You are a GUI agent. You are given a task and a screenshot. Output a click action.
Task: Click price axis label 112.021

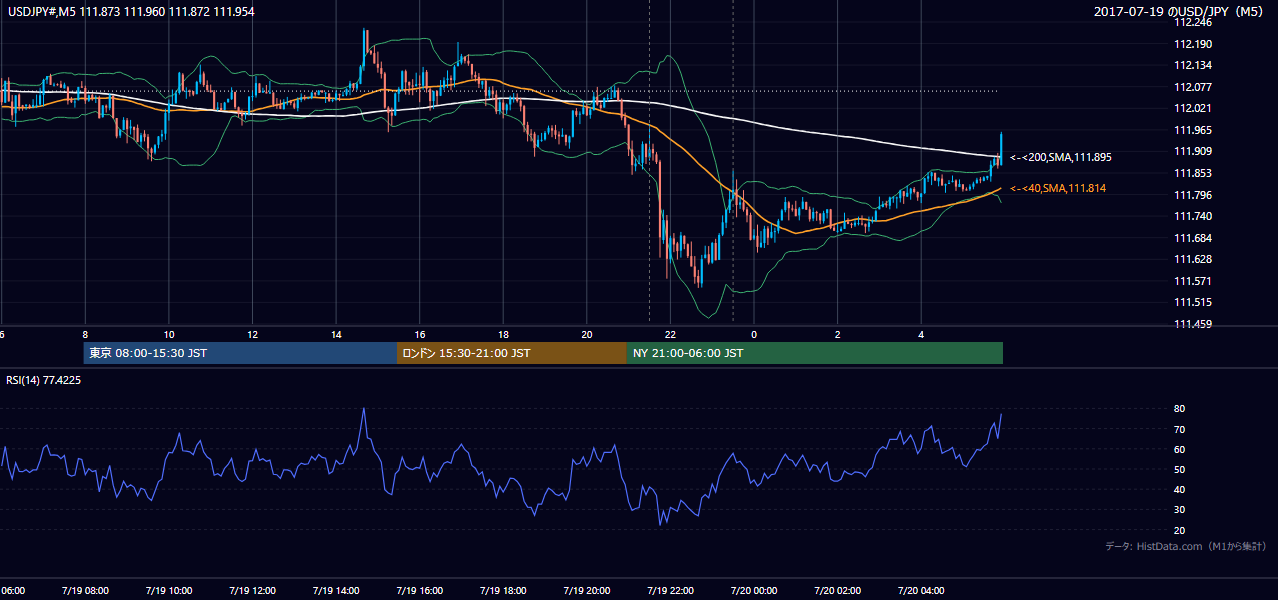[1195, 108]
